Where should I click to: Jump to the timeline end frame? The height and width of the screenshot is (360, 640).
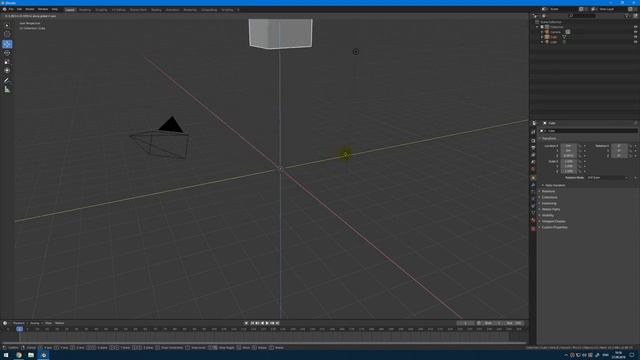tap(278, 323)
